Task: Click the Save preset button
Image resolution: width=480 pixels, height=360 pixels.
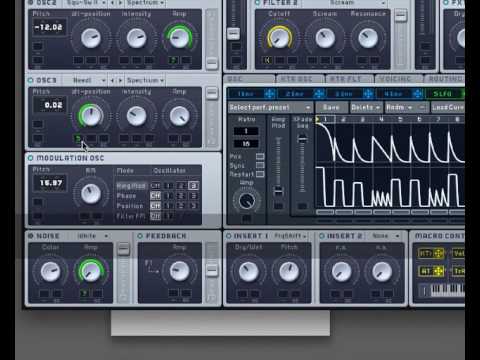Action: (331, 108)
